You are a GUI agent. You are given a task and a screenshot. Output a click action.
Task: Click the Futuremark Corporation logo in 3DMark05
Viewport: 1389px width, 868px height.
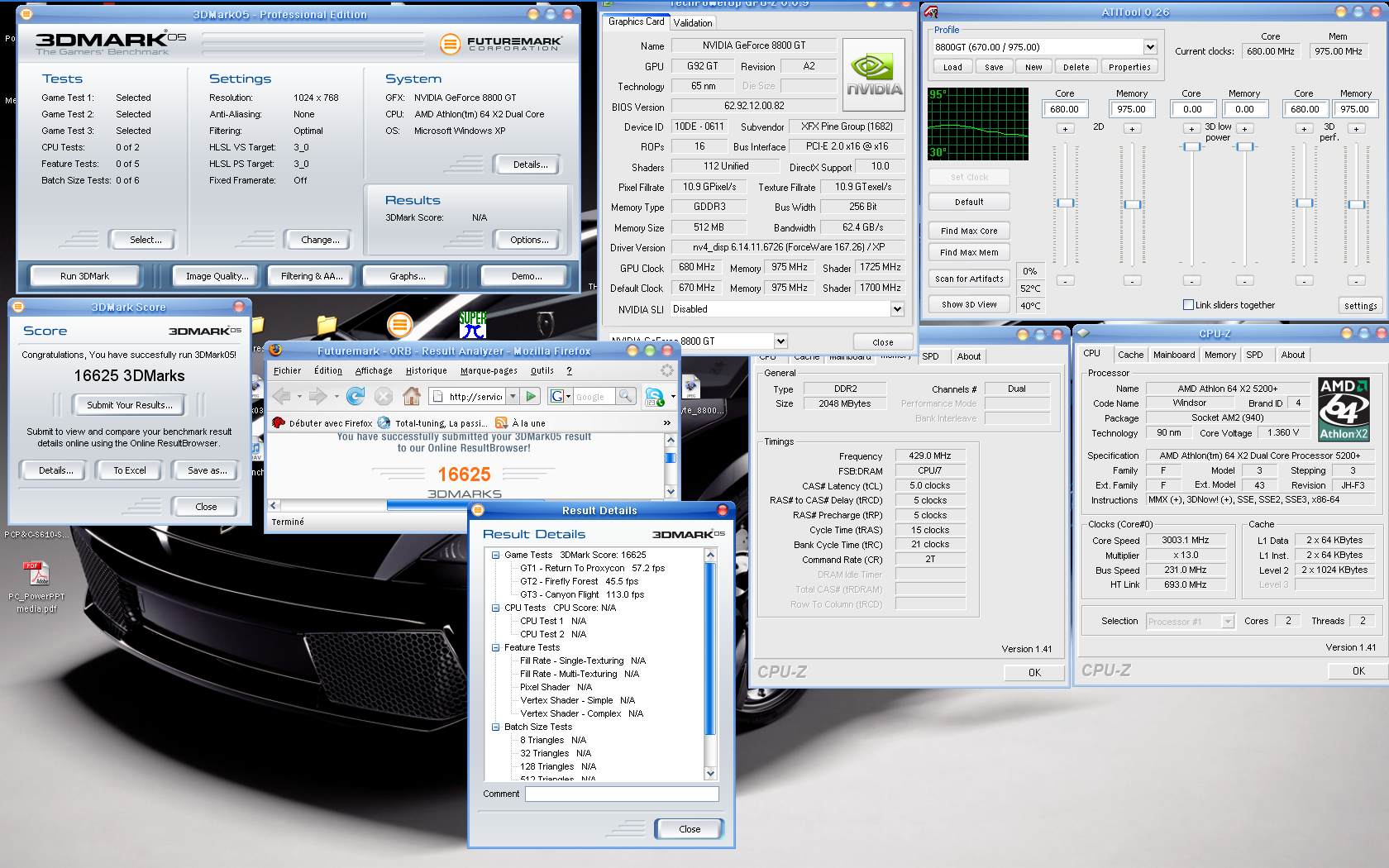(x=501, y=44)
